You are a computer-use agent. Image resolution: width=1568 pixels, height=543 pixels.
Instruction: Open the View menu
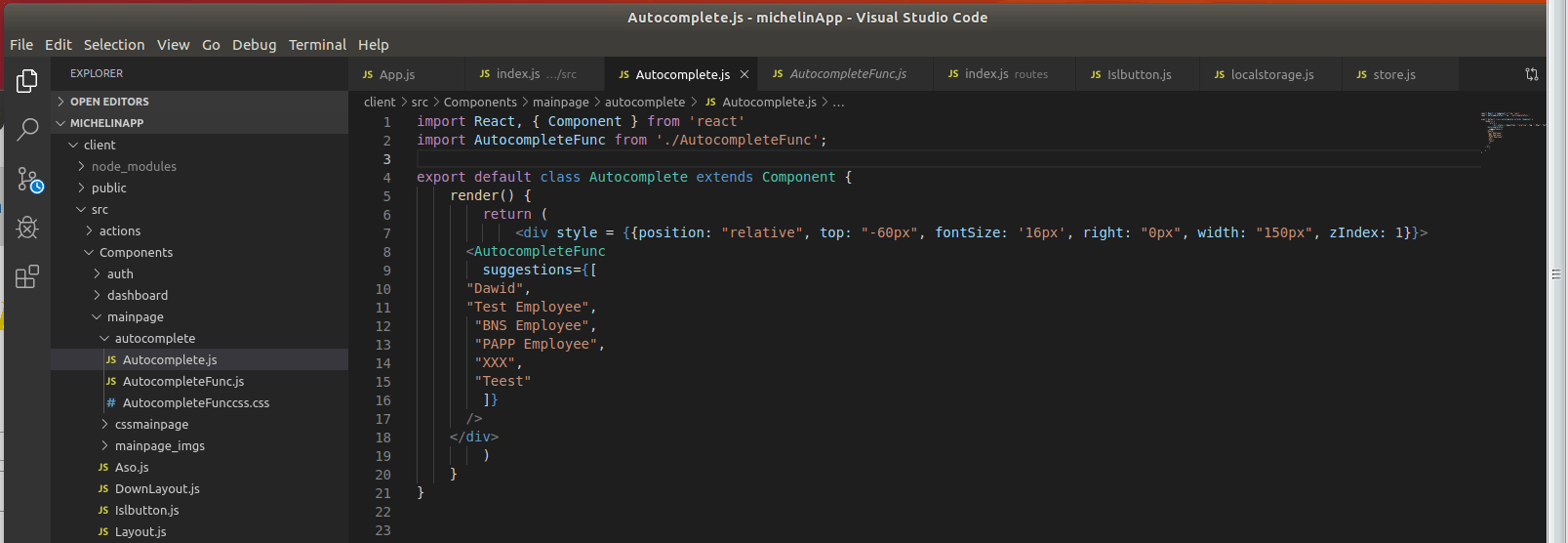[174, 45]
